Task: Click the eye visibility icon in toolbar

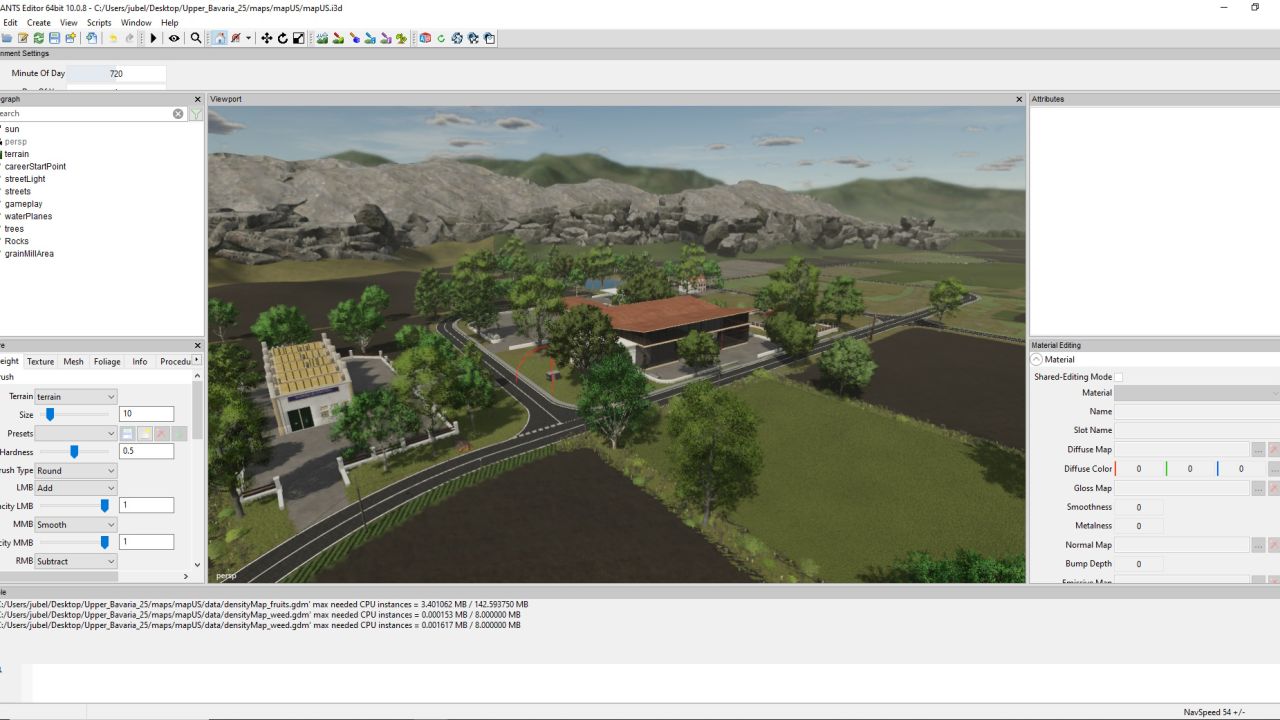Action: click(174, 38)
